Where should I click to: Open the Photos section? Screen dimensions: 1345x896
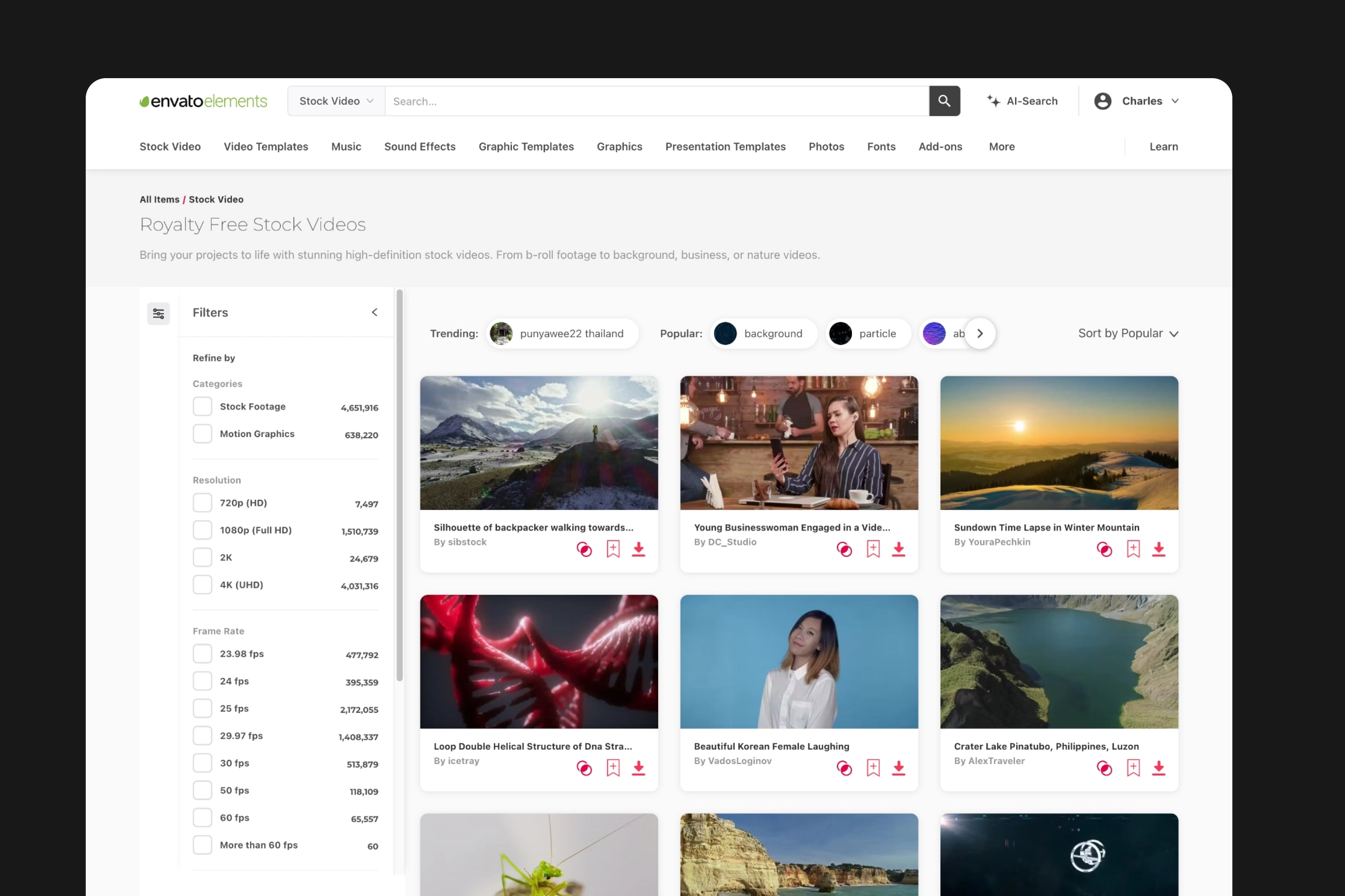click(x=826, y=147)
